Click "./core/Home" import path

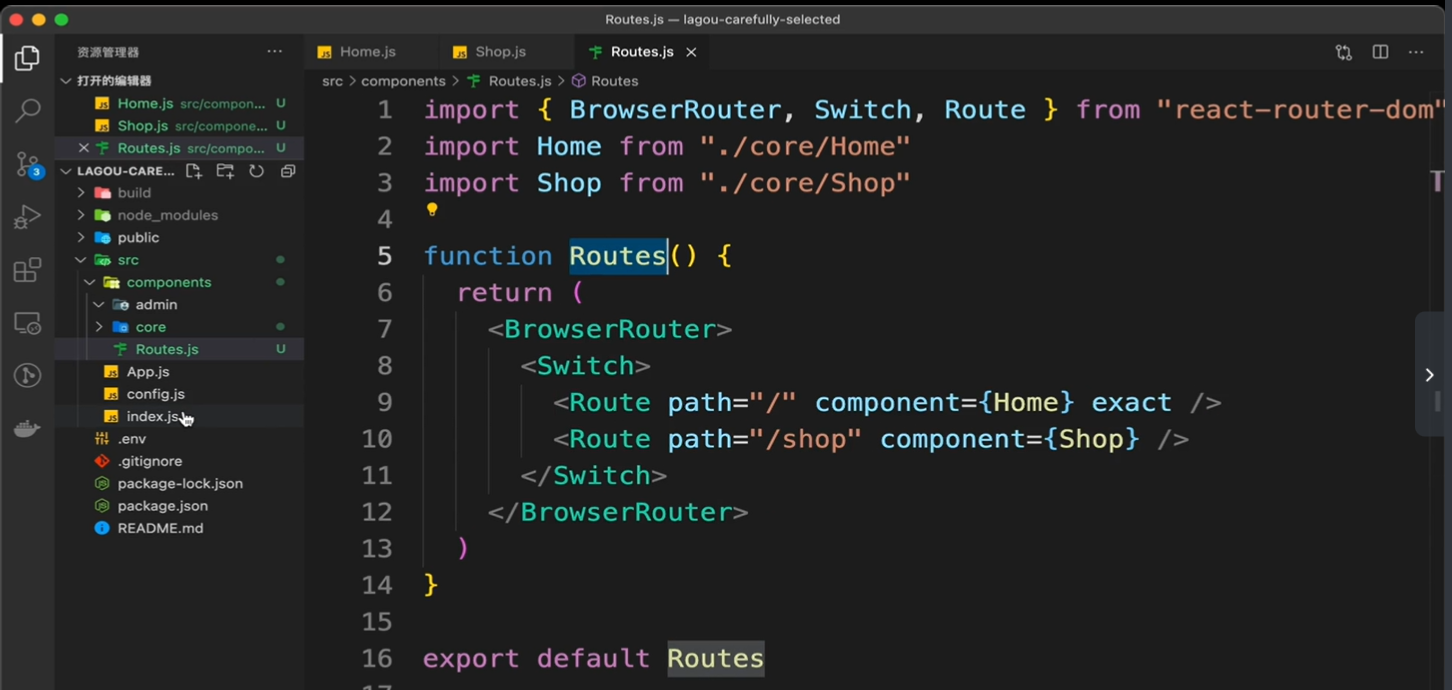click(804, 146)
